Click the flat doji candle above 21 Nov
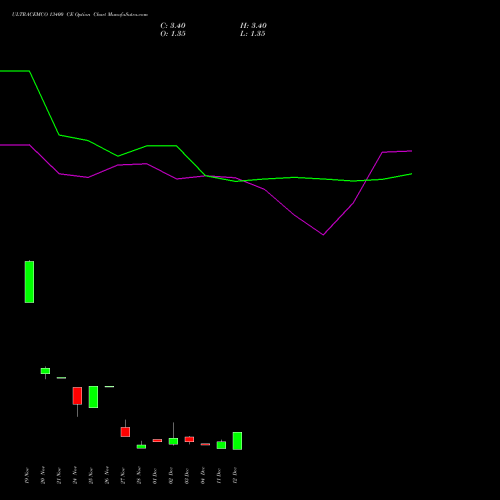This screenshot has height=500, width=500. pos(61,378)
